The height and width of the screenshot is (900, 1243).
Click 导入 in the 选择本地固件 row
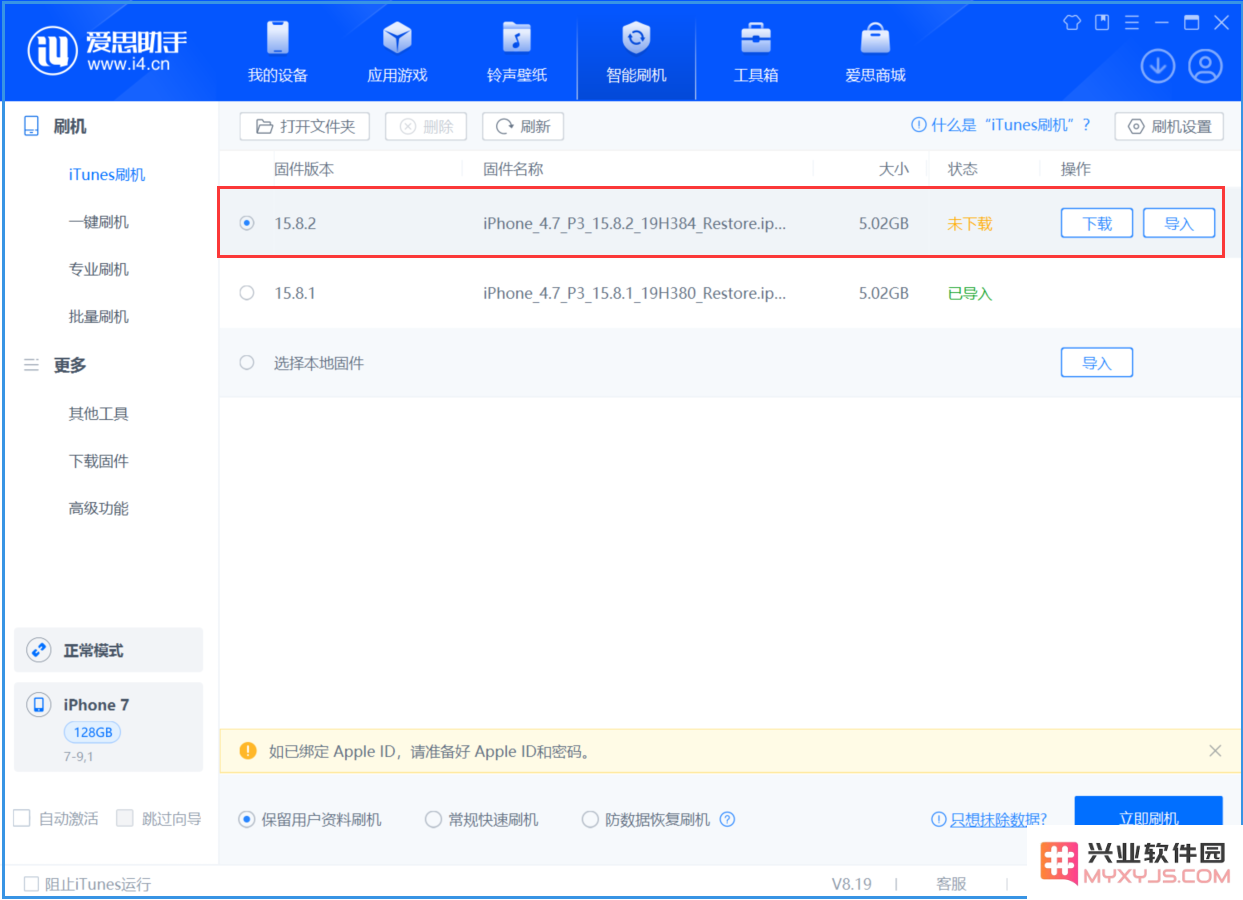[1097, 363]
